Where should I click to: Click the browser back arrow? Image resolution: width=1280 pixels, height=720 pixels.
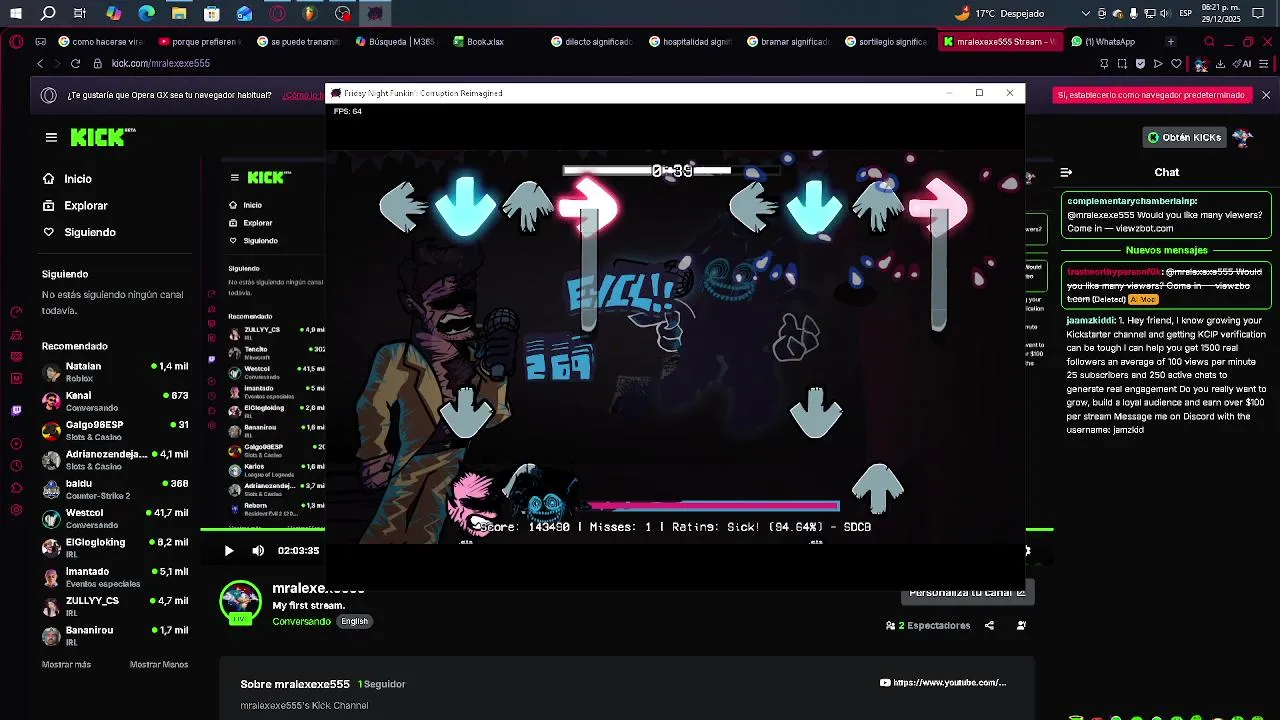40,64
